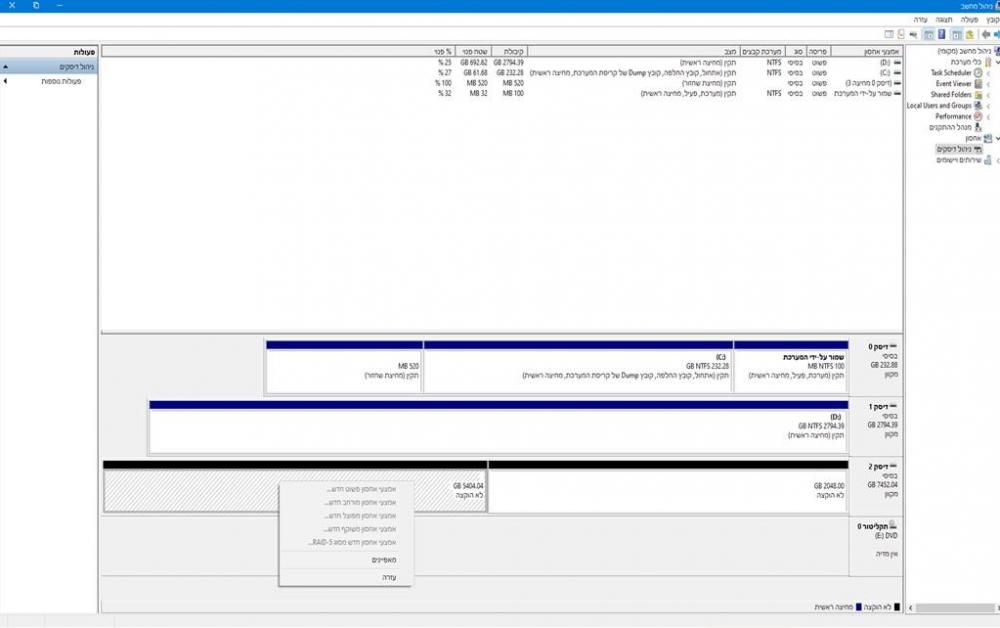This screenshot has width=1000, height=628.
Task: Select the 2048.00 GB unallocated partition
Action: (x=667, y=490)
